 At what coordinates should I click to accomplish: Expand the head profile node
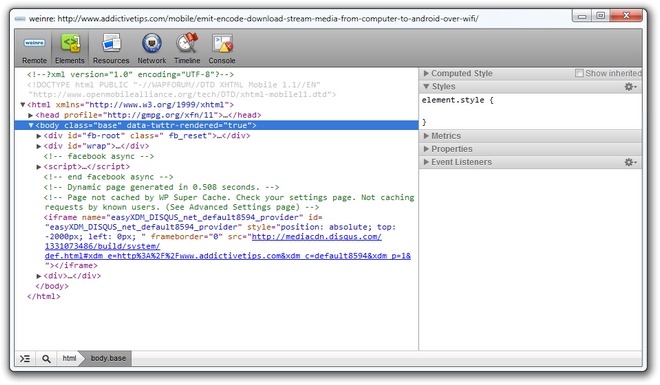(x=31, y=115)
